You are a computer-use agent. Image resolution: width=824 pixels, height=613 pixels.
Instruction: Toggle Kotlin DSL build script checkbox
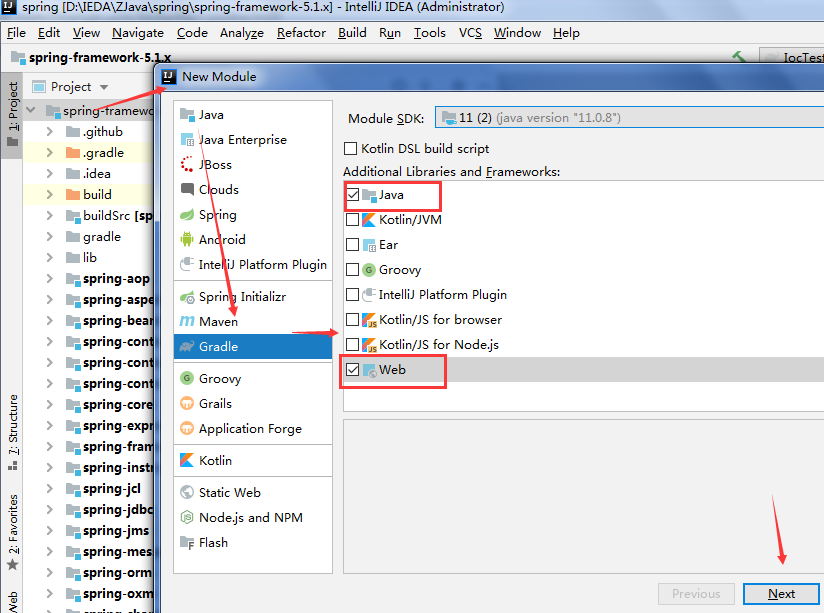(x=351, y=149)
